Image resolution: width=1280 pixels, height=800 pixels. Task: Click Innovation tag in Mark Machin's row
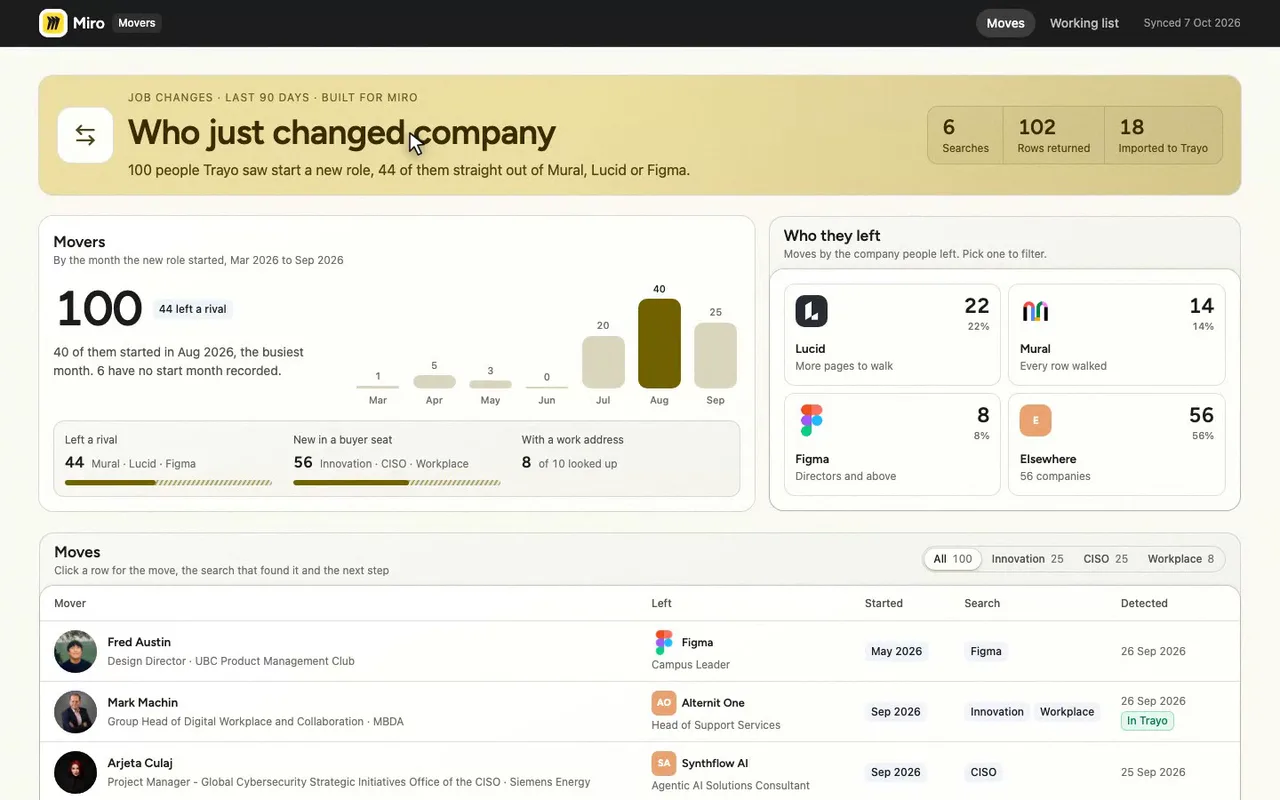point(997,712)
